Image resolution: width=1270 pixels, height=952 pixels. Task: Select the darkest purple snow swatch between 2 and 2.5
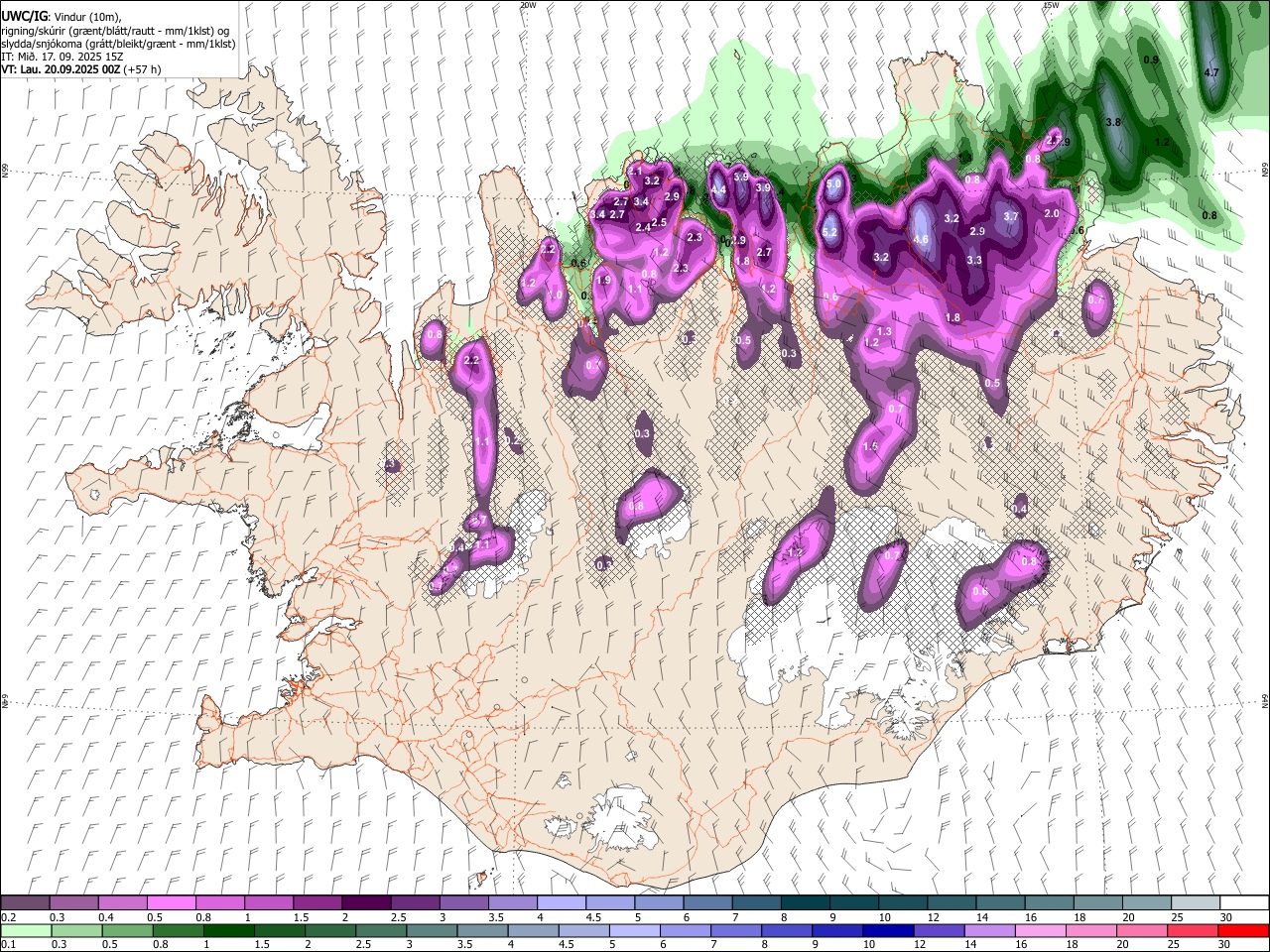tap(366, 902)
